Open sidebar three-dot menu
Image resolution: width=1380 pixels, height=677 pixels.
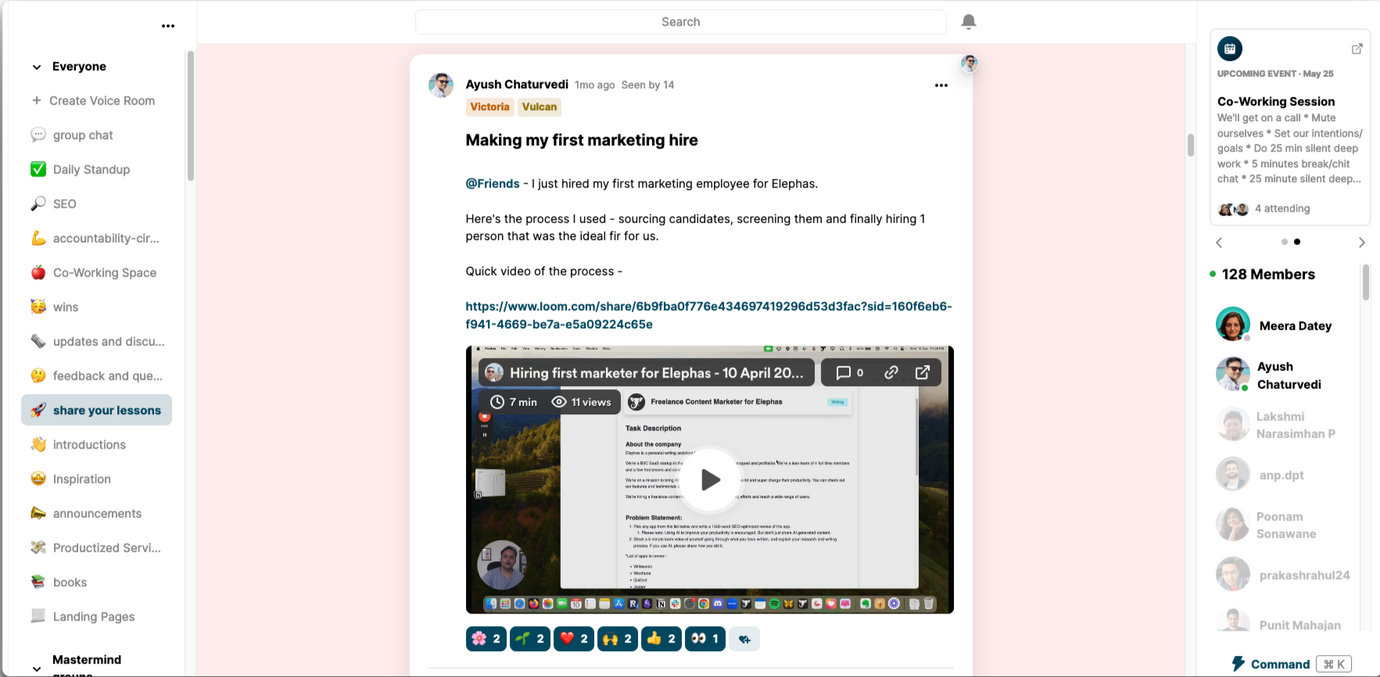(x=168, y=26)
